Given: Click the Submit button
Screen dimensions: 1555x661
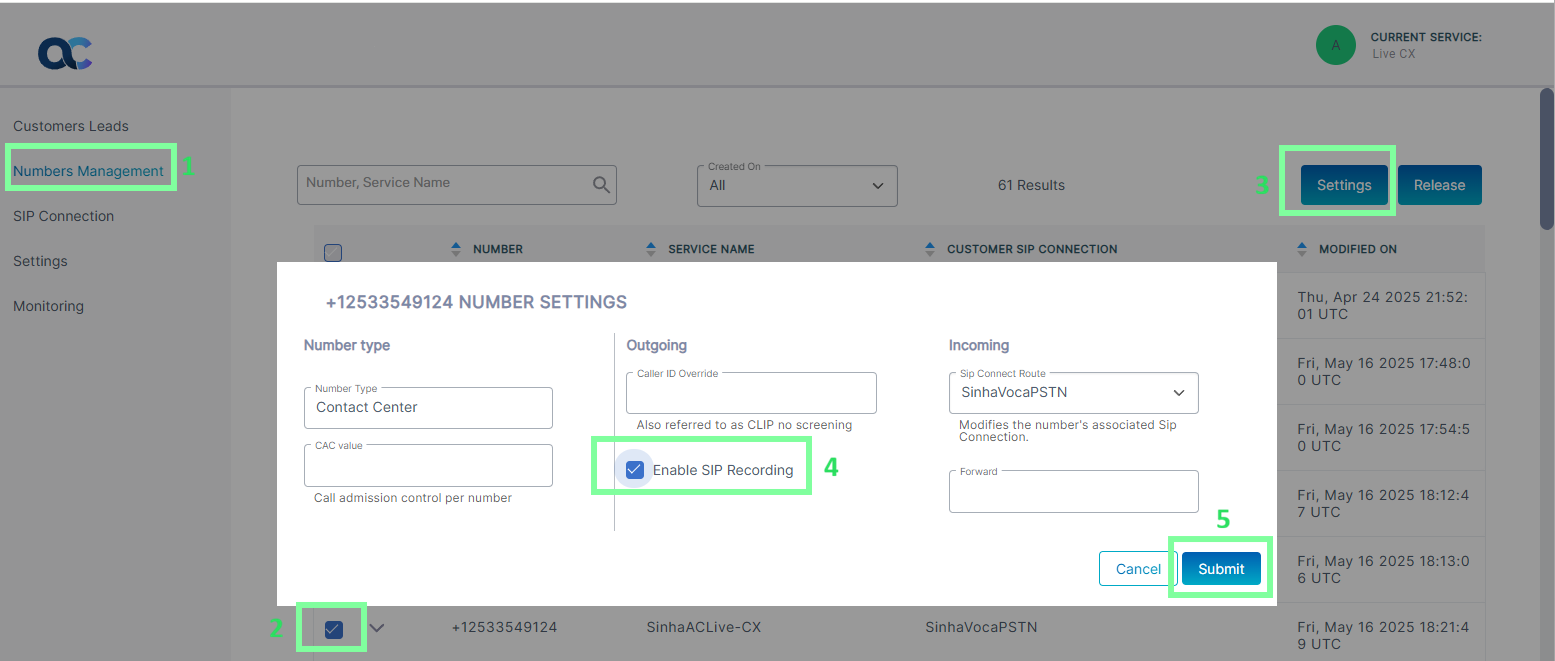Looking at the screenshot, I should [1221, 569].
